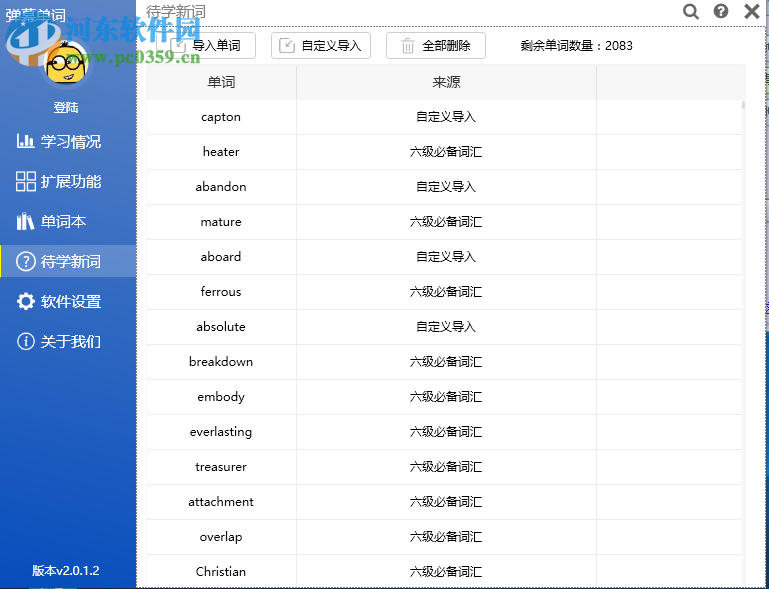Close the window with X icon

(x=752, y=11)
